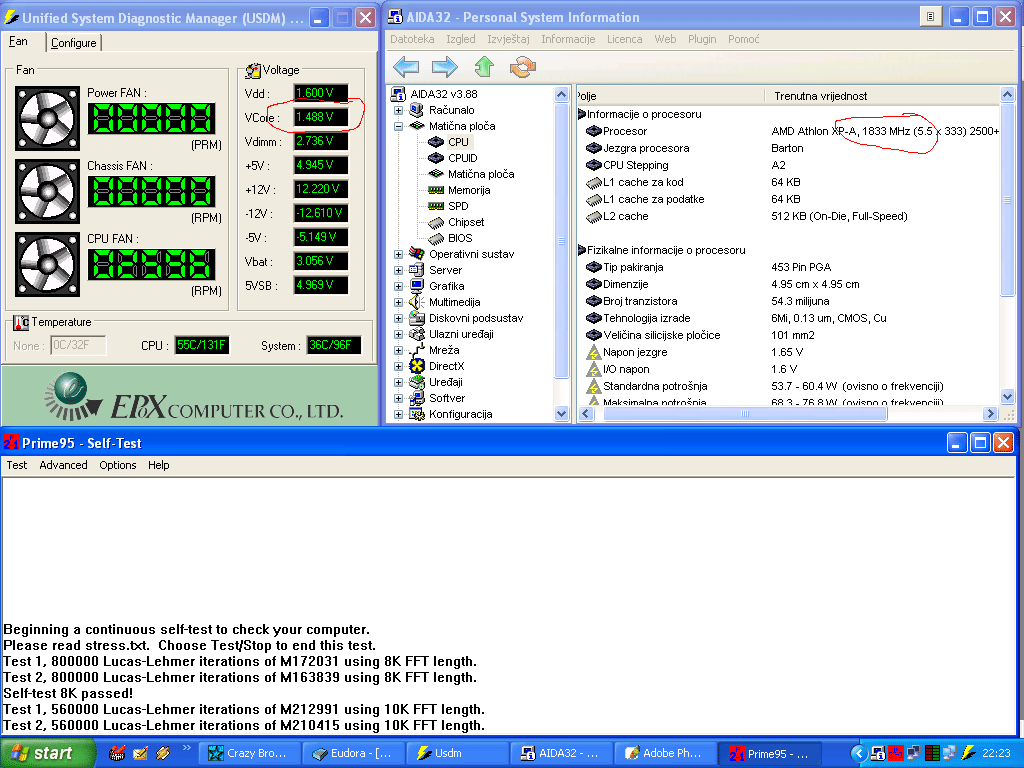Select the Chipset tree item
Image resolution: width=1024 pixels, height=768 pixels.
[466, 222]
